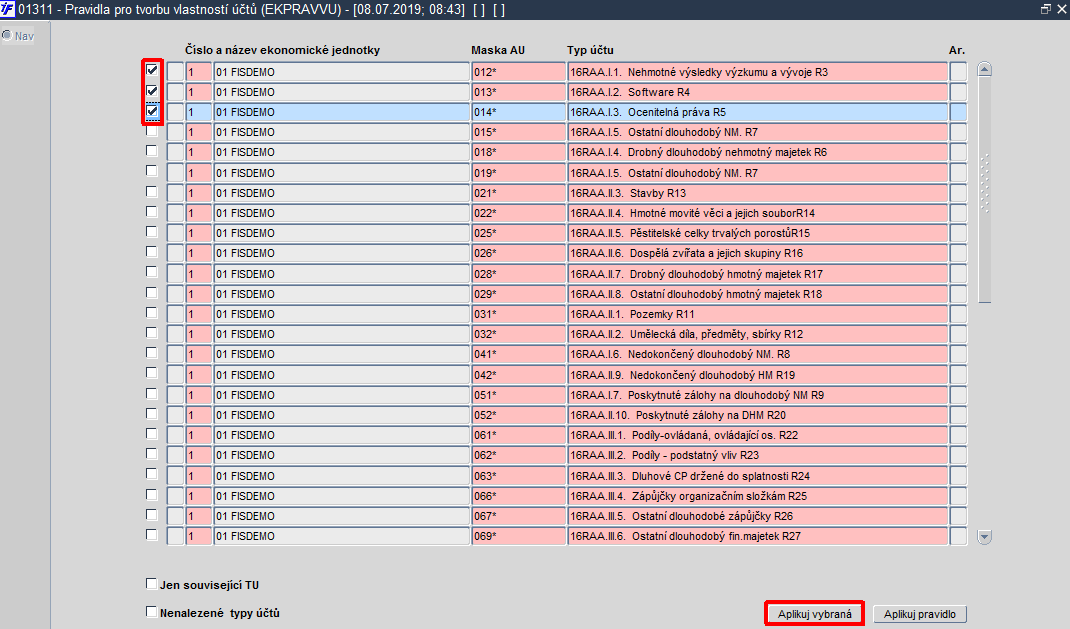Check the row checkbox for mask 063*
Screen dimensions: 1070x629
click(x=151, y=474)
